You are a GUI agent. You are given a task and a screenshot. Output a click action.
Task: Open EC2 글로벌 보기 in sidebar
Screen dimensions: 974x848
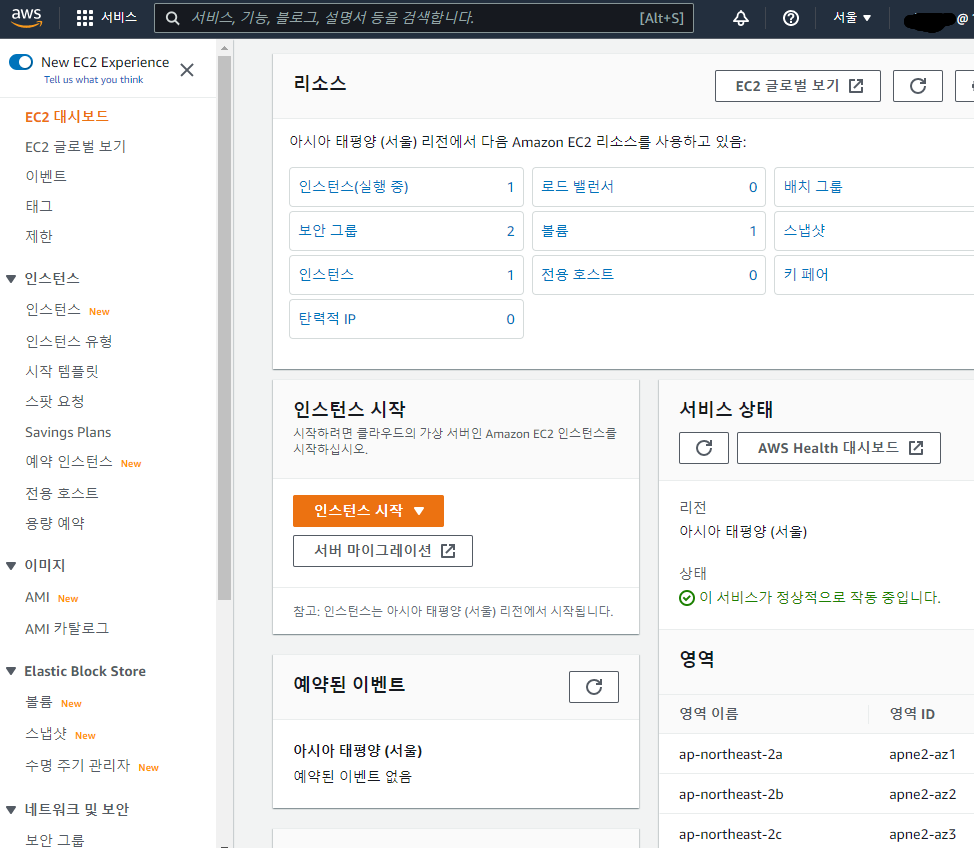pos(75,147)
